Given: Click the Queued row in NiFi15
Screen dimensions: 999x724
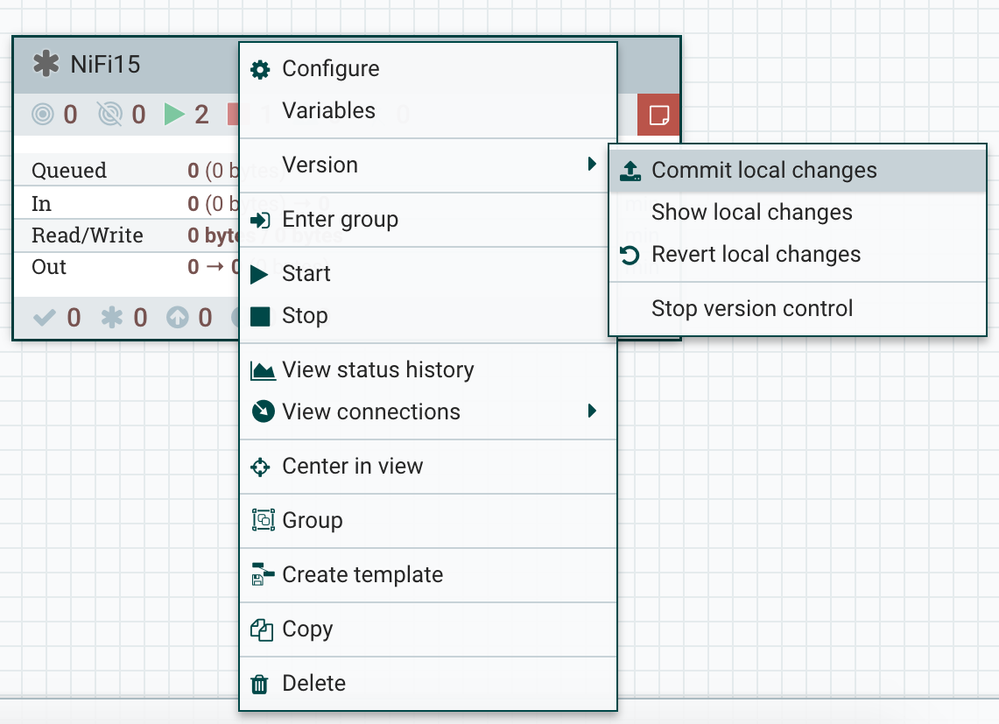Looking at the screenshot, I should pos(69,170).
